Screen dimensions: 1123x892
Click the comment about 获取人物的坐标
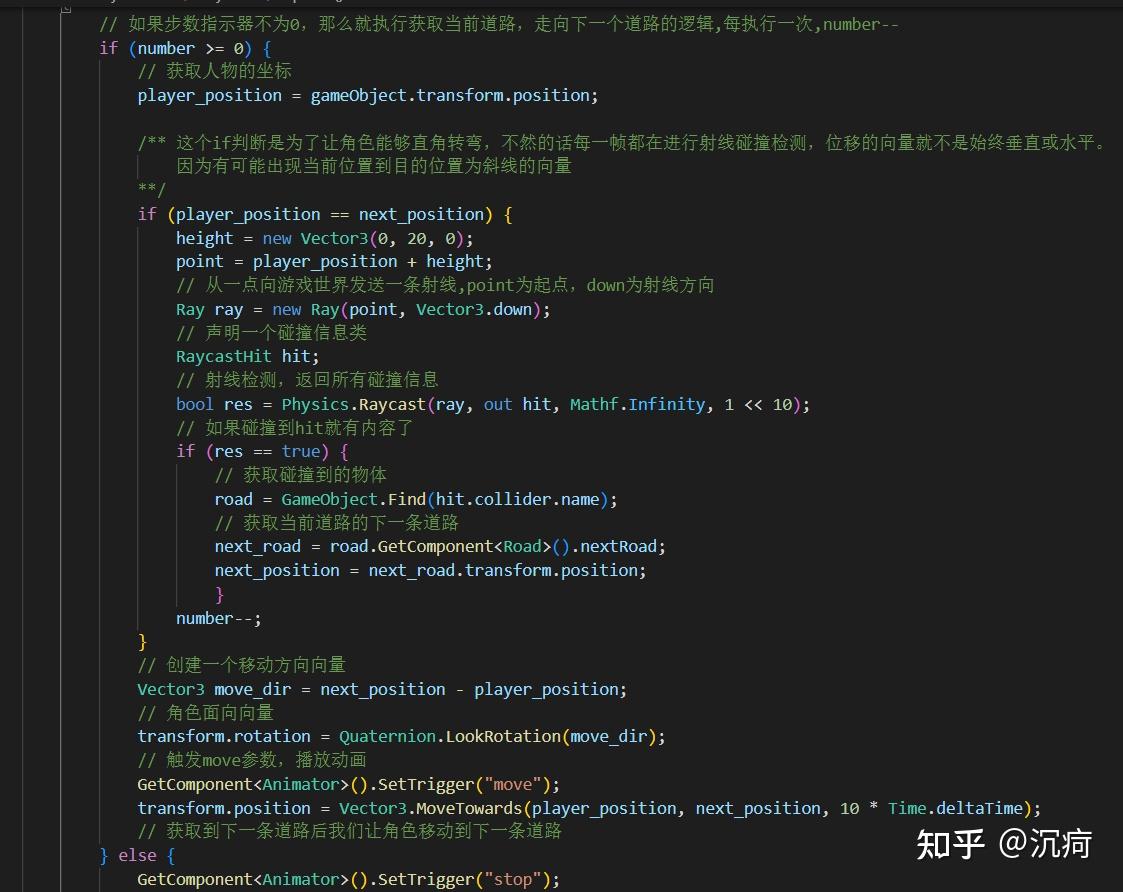(x=214, y=71)
